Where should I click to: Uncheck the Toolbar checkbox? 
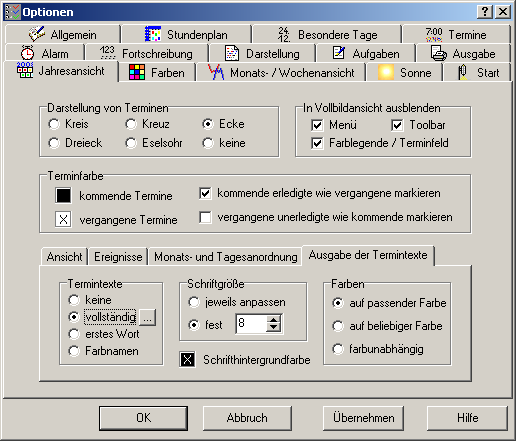point(397,125)
